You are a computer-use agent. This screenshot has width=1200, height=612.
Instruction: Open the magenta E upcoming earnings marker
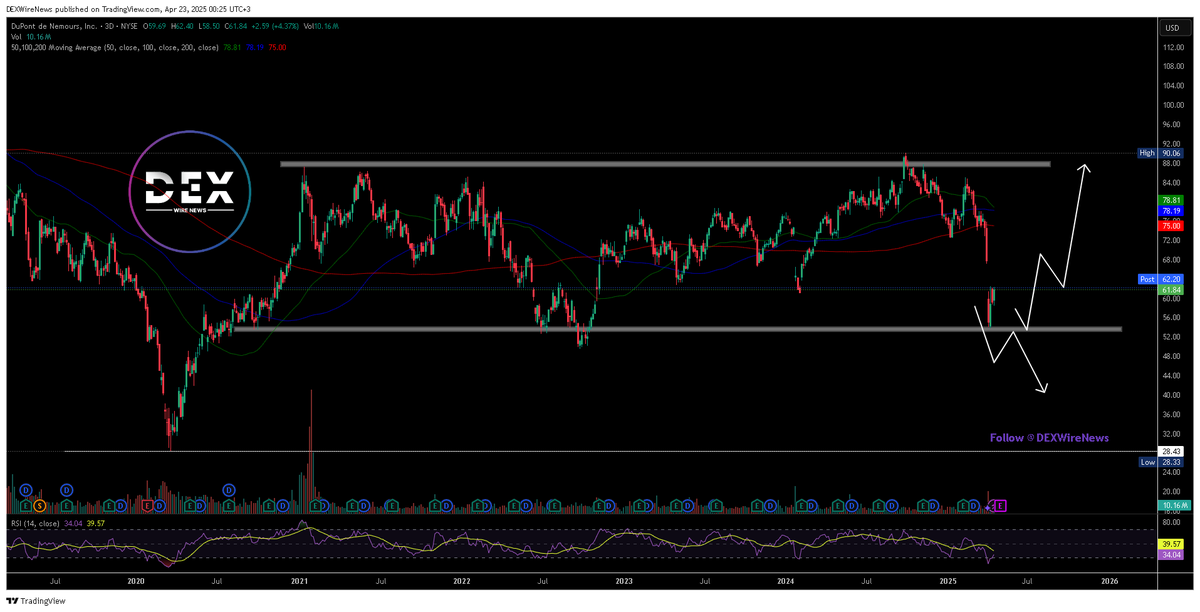[x=1000, y=506]
